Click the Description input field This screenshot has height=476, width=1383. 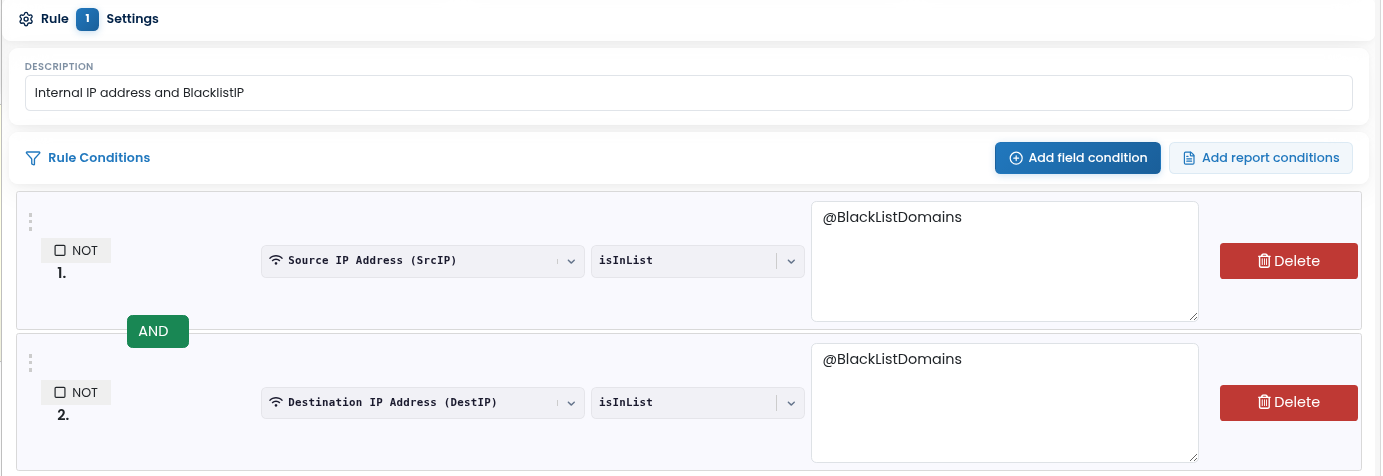pos(689,93)
